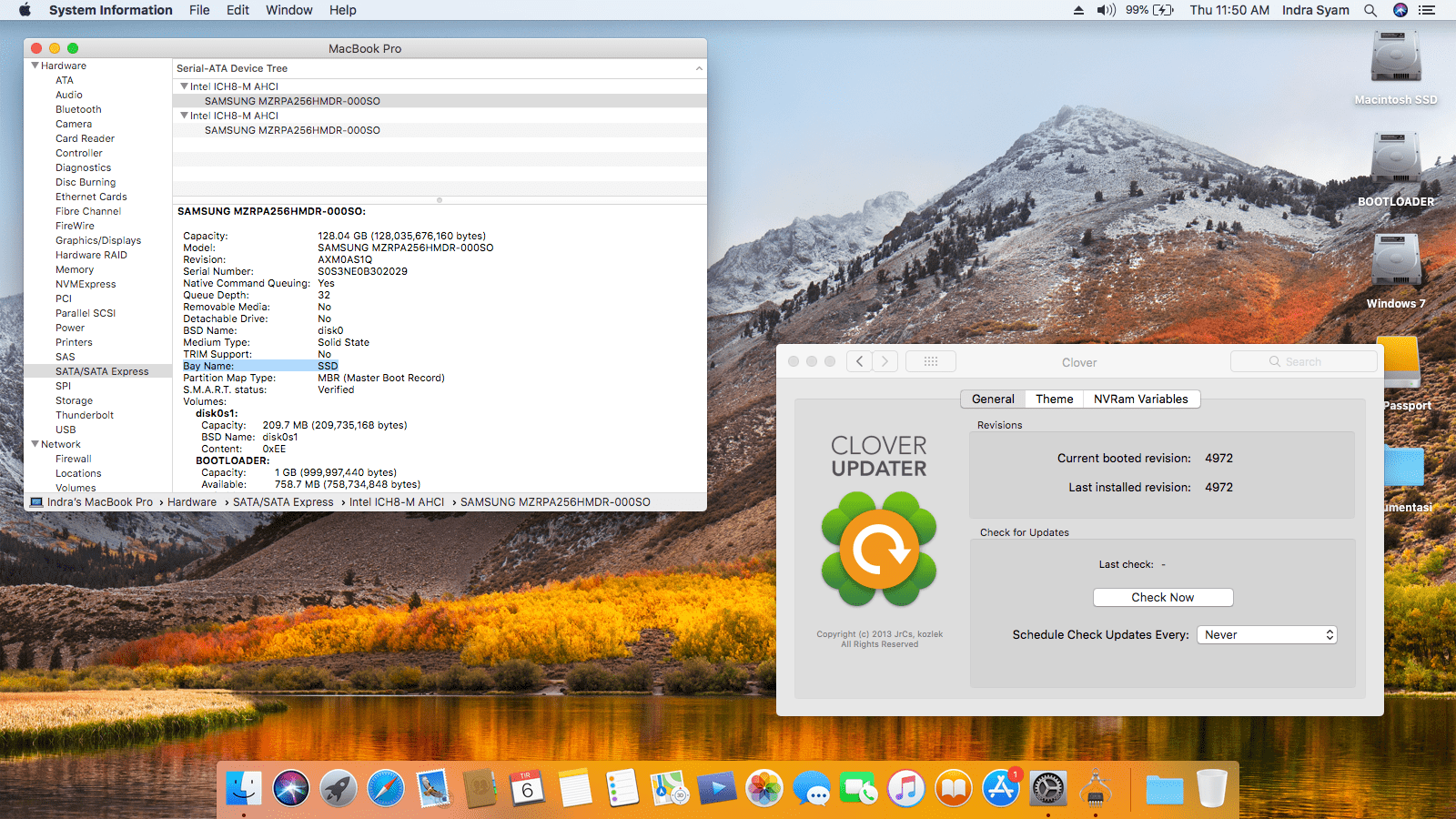Image resolution: width=1456 pixels, height=819 pixels.
Task: Open App Store icon in Dock
Action: click(1001, 788)
